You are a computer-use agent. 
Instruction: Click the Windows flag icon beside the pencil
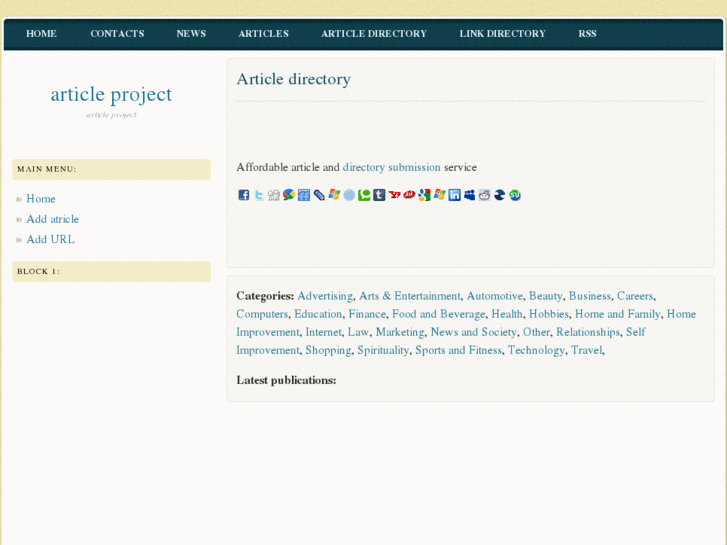[x=334, y=195]
